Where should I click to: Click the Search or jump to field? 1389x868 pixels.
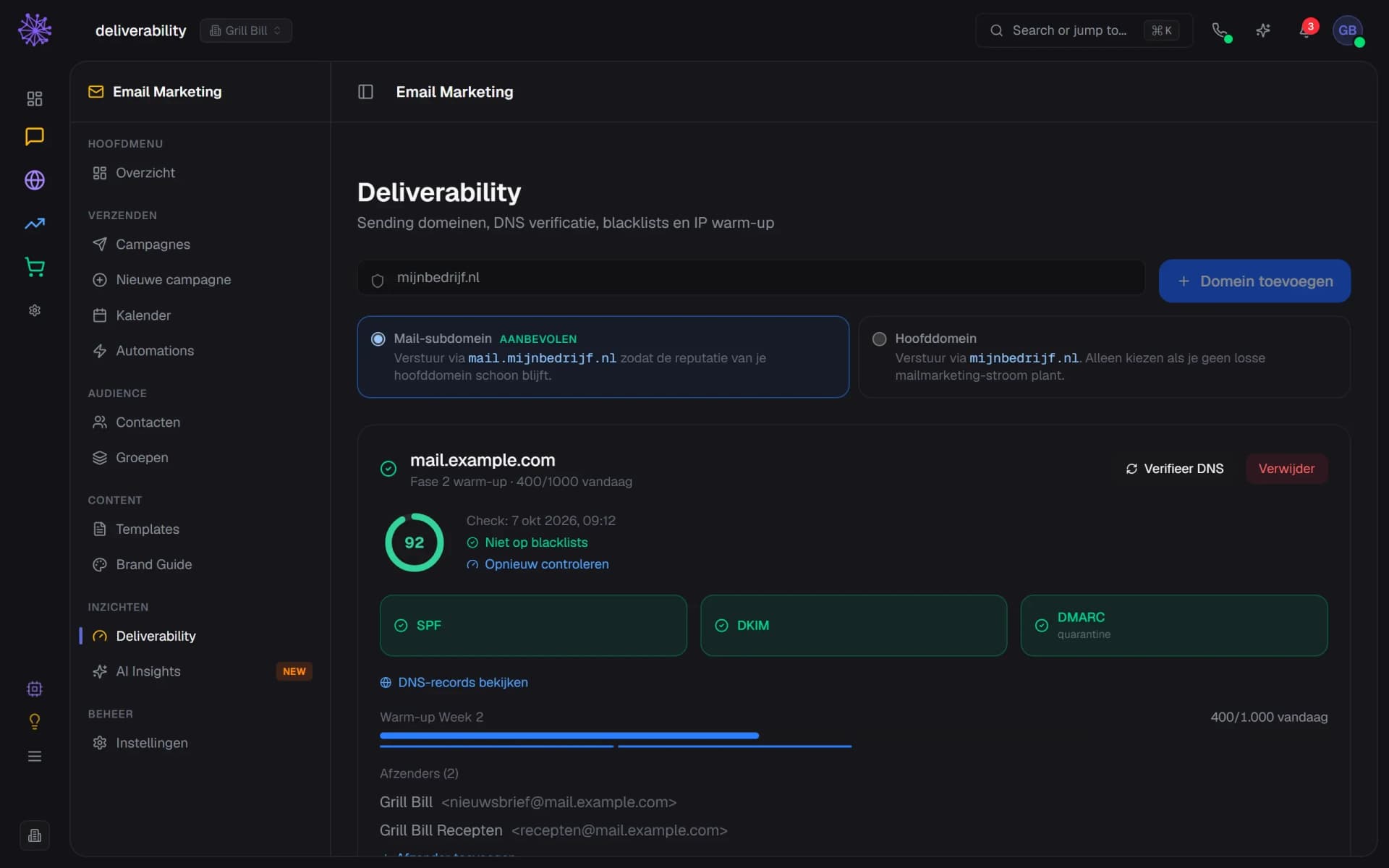pos(1084,30)
